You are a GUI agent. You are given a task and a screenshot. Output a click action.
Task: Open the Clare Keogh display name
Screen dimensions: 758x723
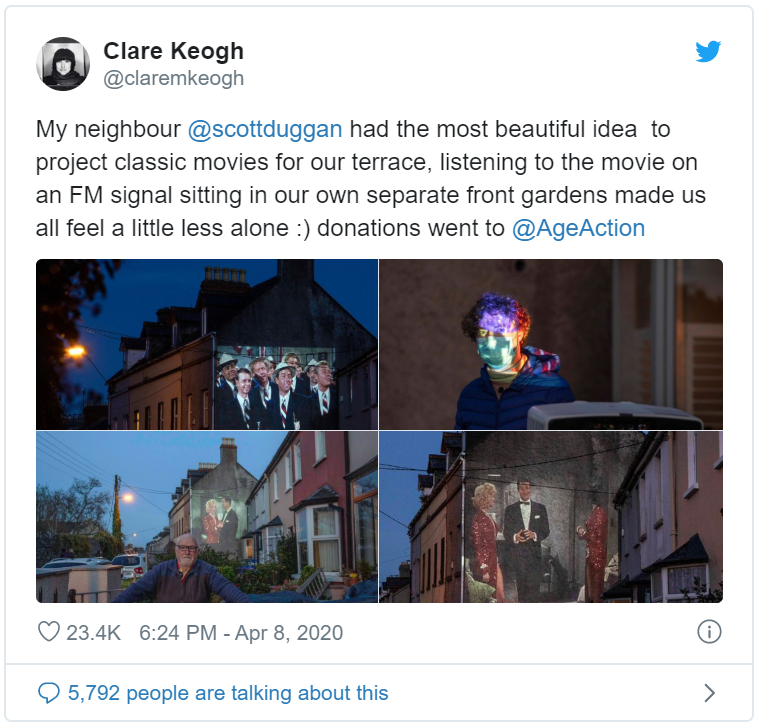point(174,51)
